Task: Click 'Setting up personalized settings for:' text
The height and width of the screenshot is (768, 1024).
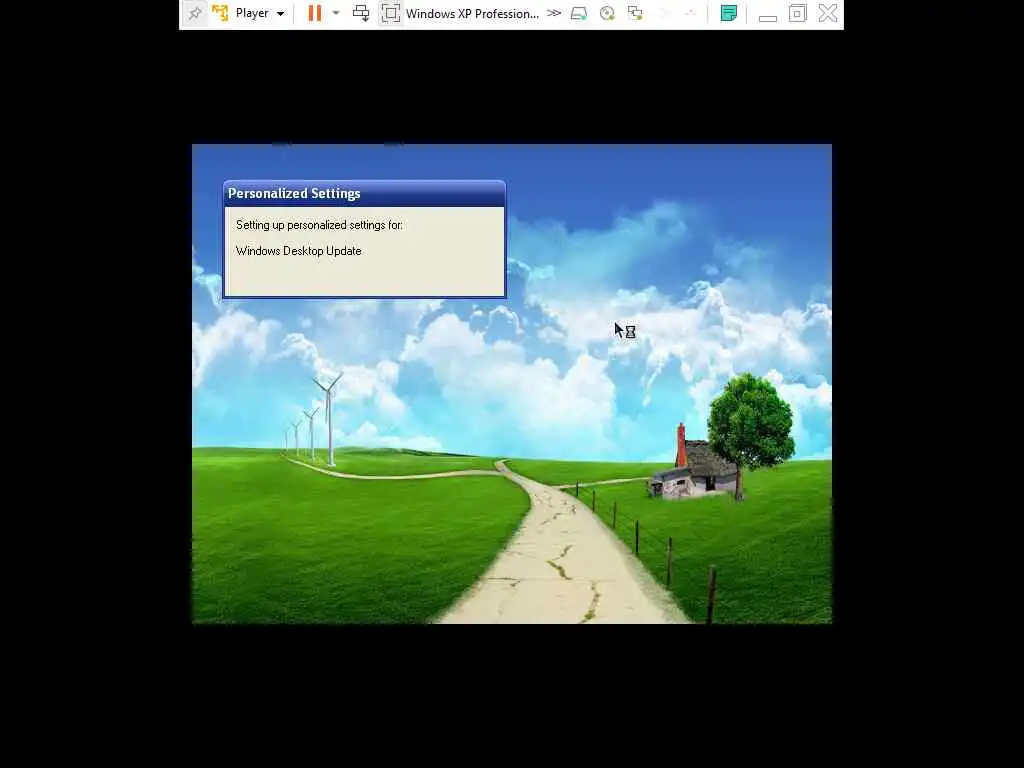Action: 319,225
